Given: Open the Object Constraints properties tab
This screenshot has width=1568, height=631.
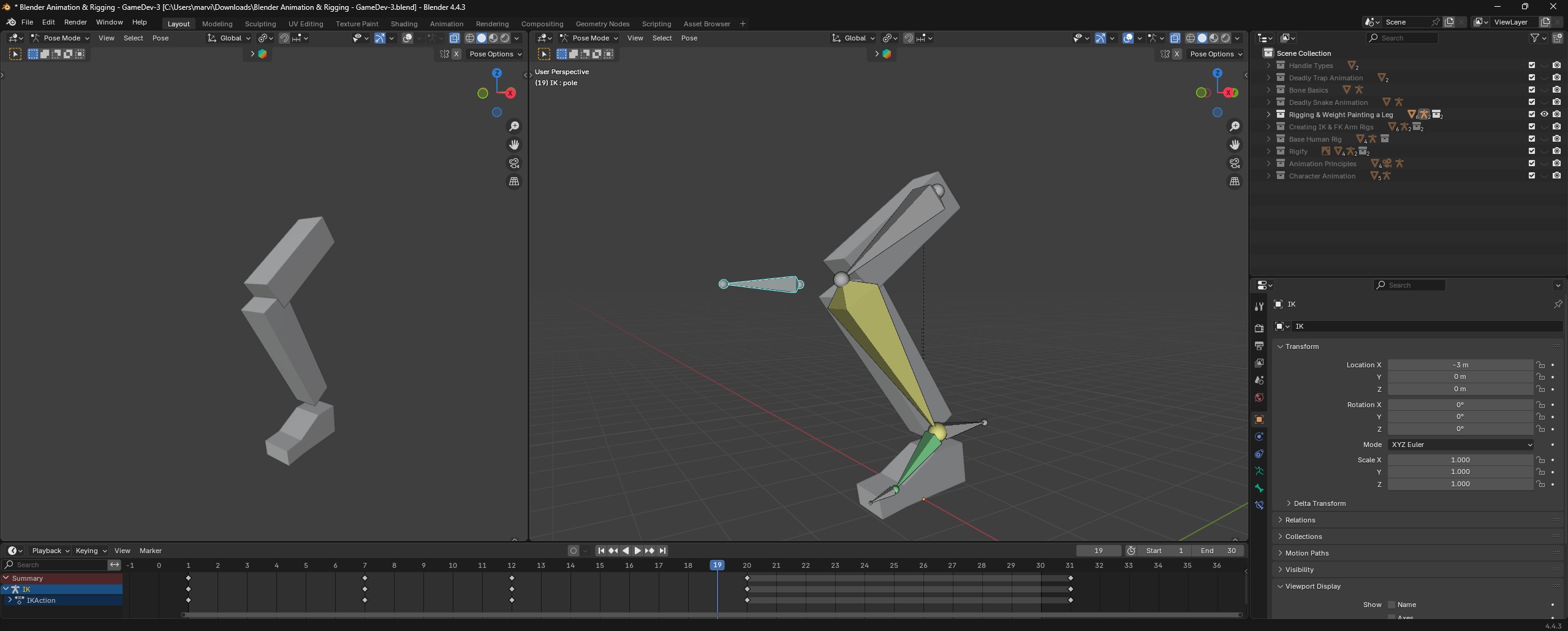Looking at the screenshot, I should pyautogui.click(x=1259, y=454).
